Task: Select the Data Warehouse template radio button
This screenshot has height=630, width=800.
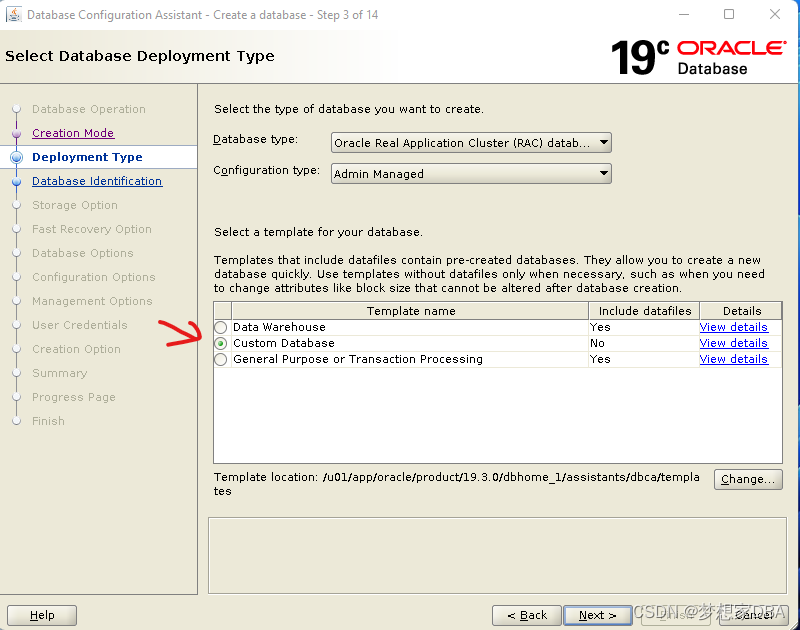Action: point(220,327)
